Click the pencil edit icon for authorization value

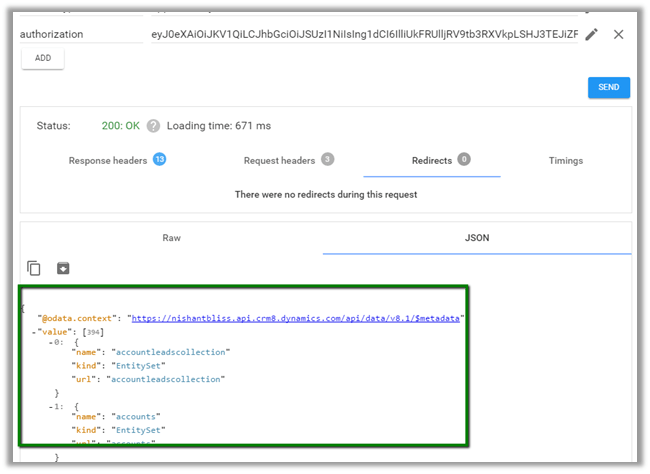[x=591, y=34]
